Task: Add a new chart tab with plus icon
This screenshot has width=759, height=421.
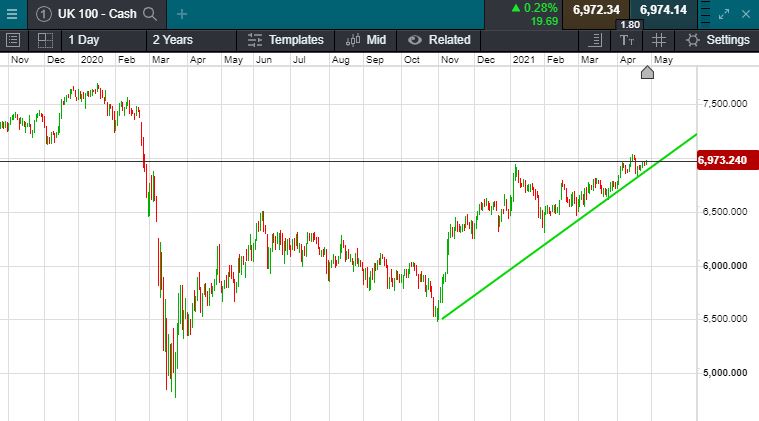Action: (181, 14)
